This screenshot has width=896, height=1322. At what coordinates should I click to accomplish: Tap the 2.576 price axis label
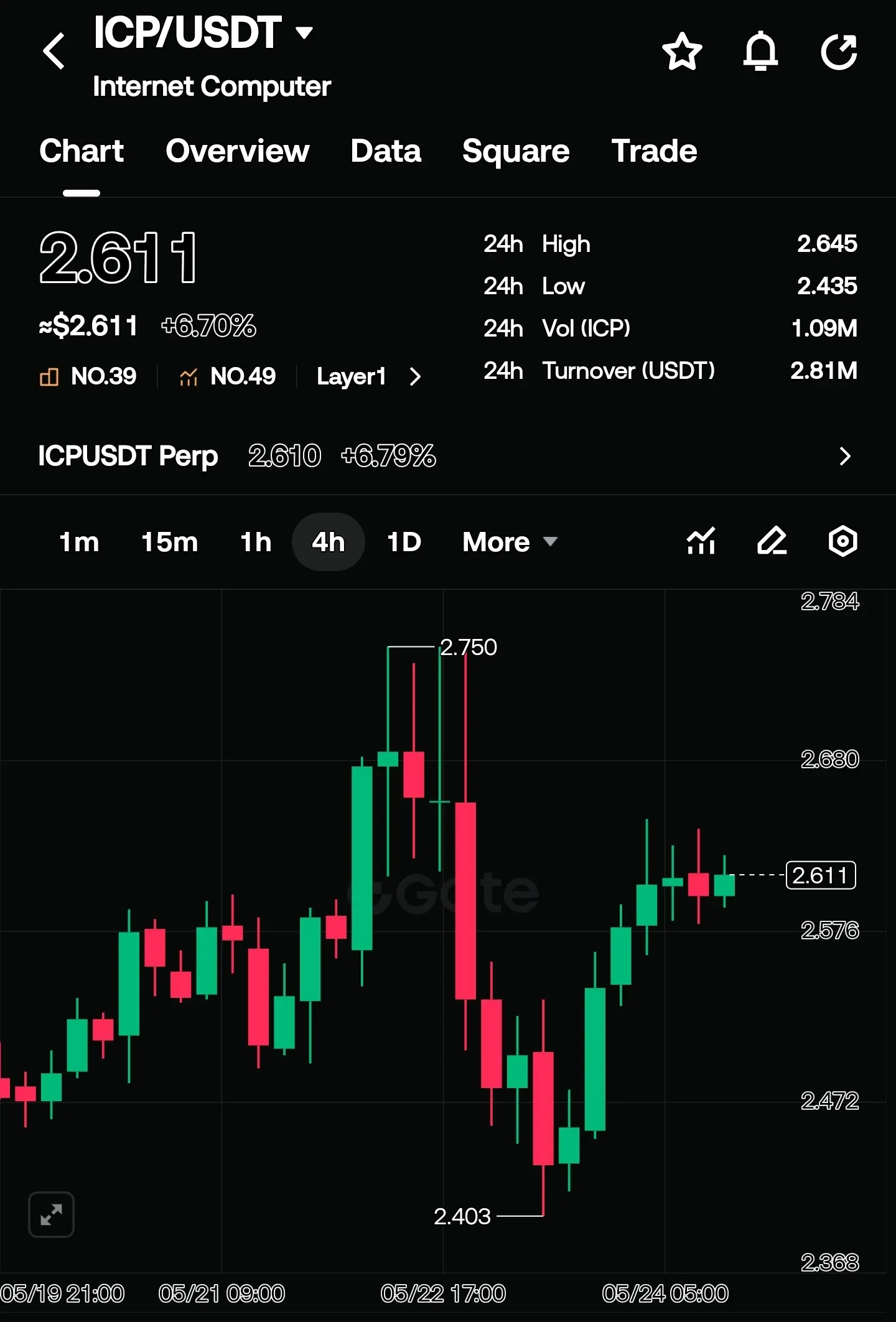[x=829, y=931]
